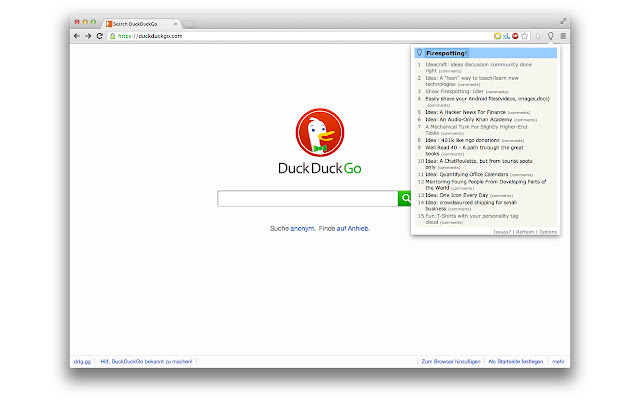
Task: Click the DuckDuckGo search input field
Action: (308, 198)
